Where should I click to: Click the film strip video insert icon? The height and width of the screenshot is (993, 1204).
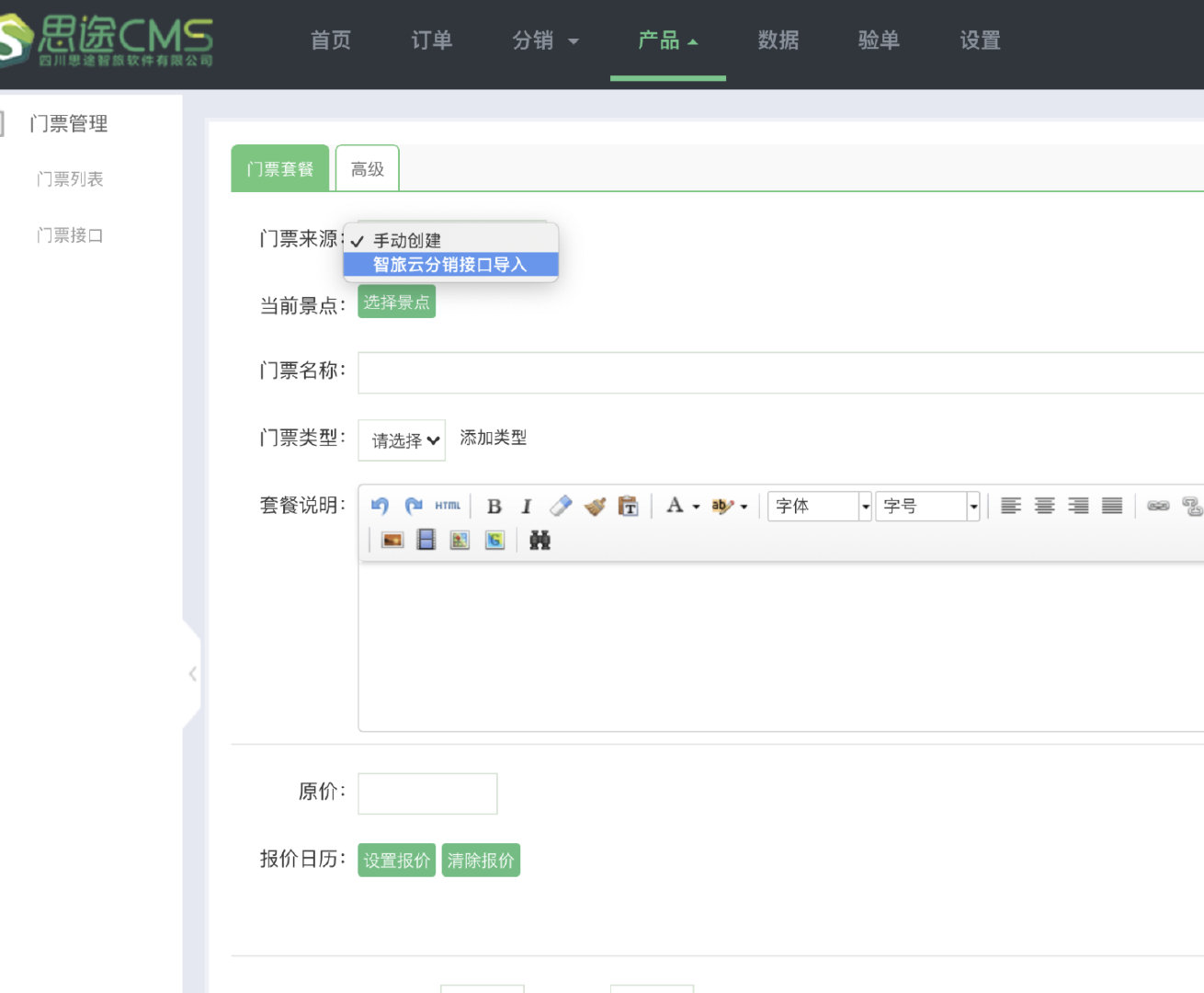[426, 540]
